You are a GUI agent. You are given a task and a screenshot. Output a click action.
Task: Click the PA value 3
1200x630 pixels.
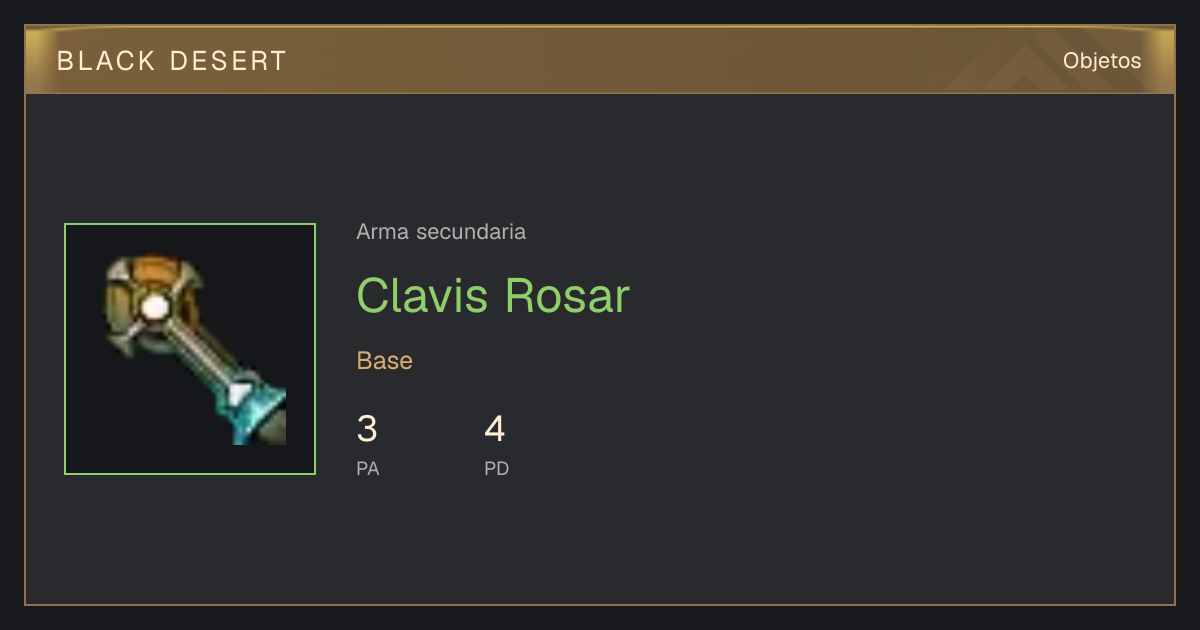pyautogui.click(x=367, y=429)
